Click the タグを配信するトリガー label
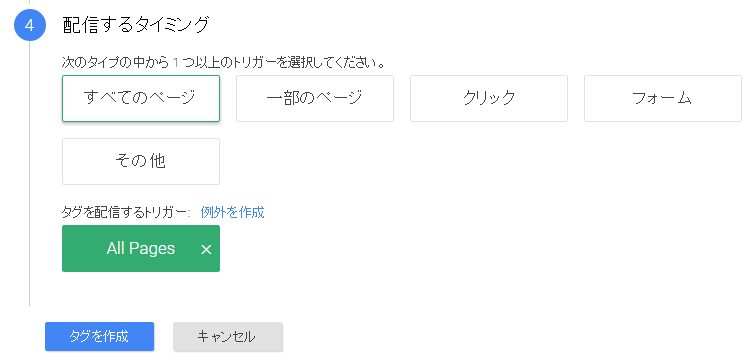This screenshot has width=753, height=364. point(126,212)
